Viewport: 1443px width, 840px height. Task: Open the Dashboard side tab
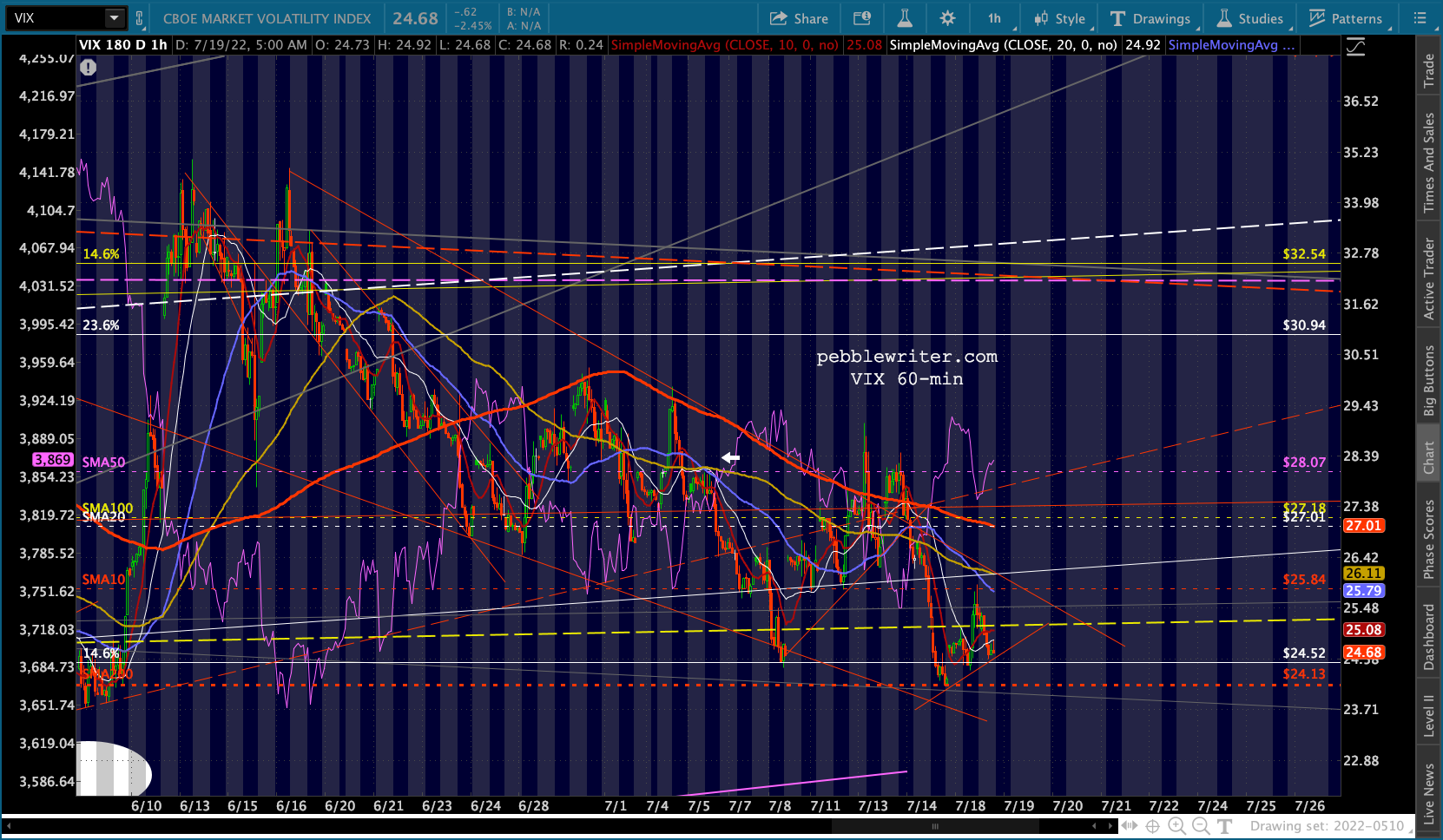[x=1428, y=637]
